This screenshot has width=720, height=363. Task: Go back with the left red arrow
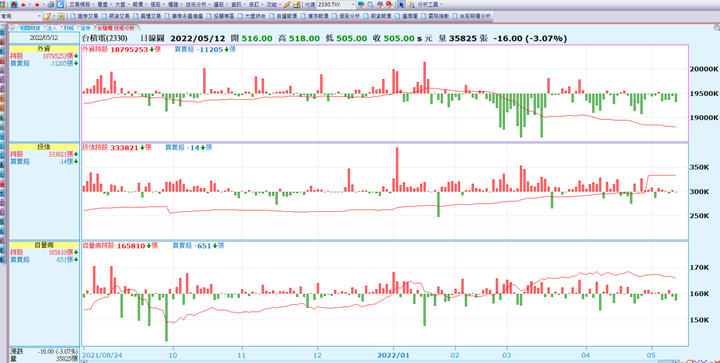pos(23,5)
